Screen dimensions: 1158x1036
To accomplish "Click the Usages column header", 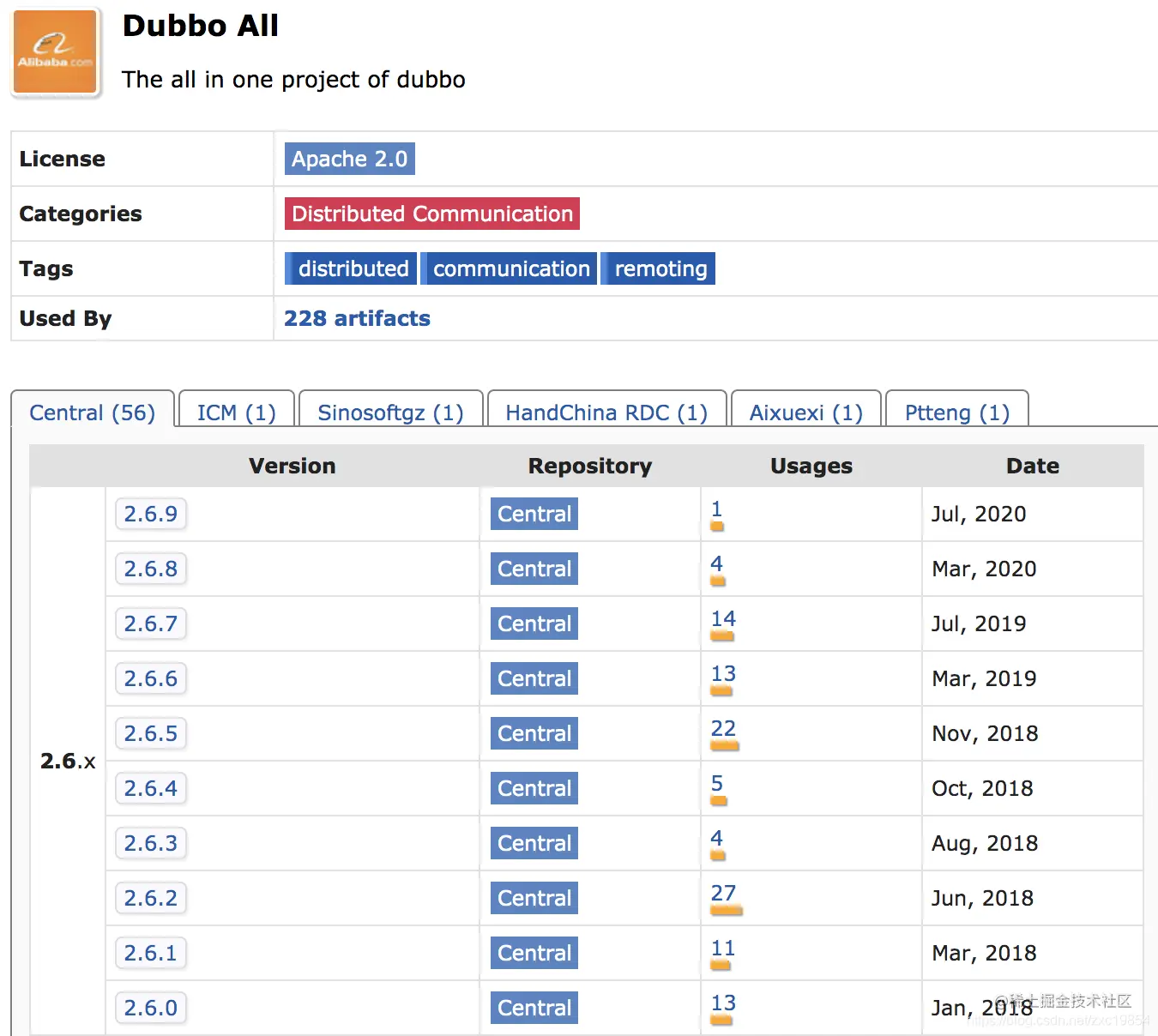I will (811, 466).
